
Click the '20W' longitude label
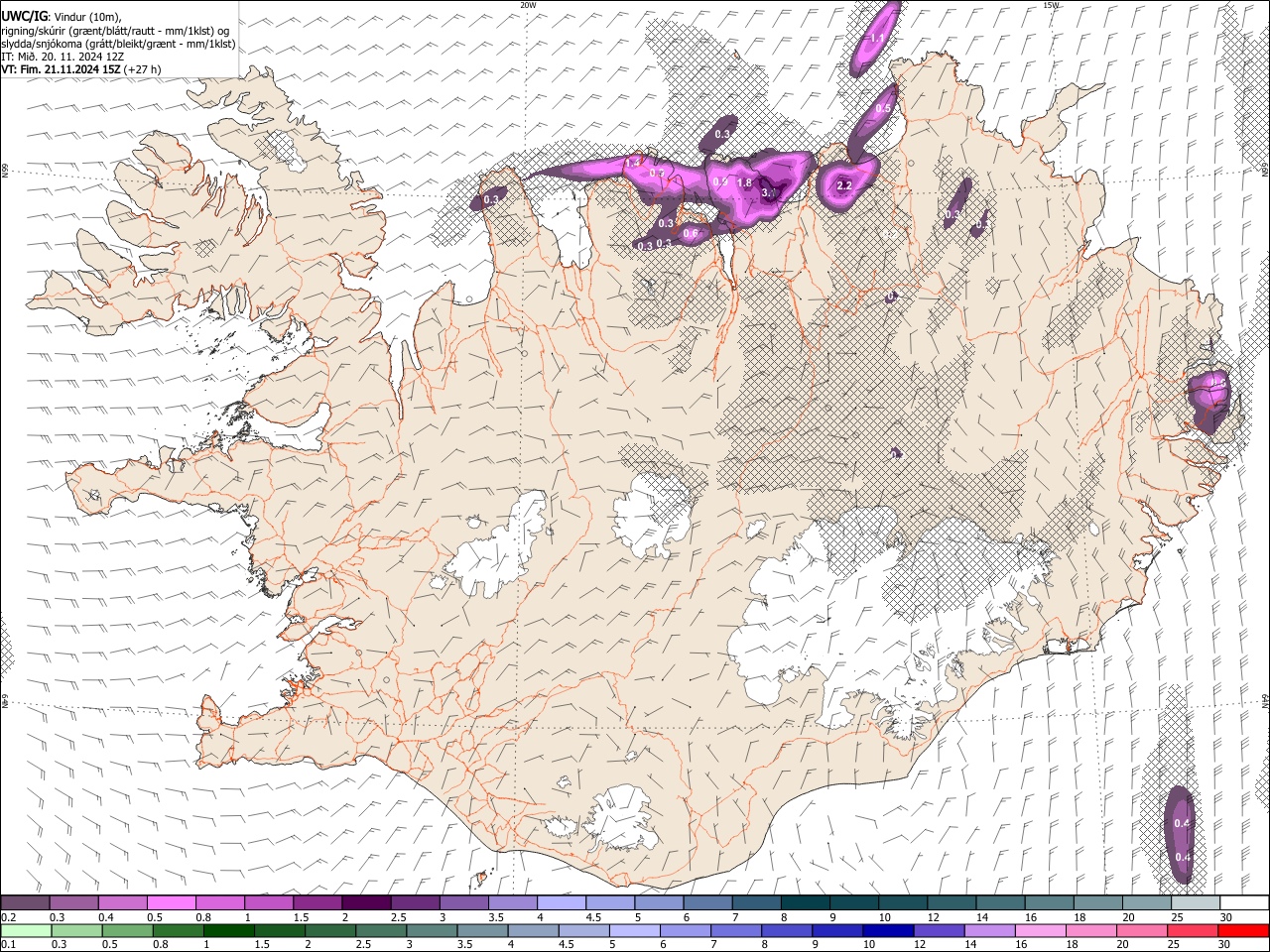(x=528, y=5)
